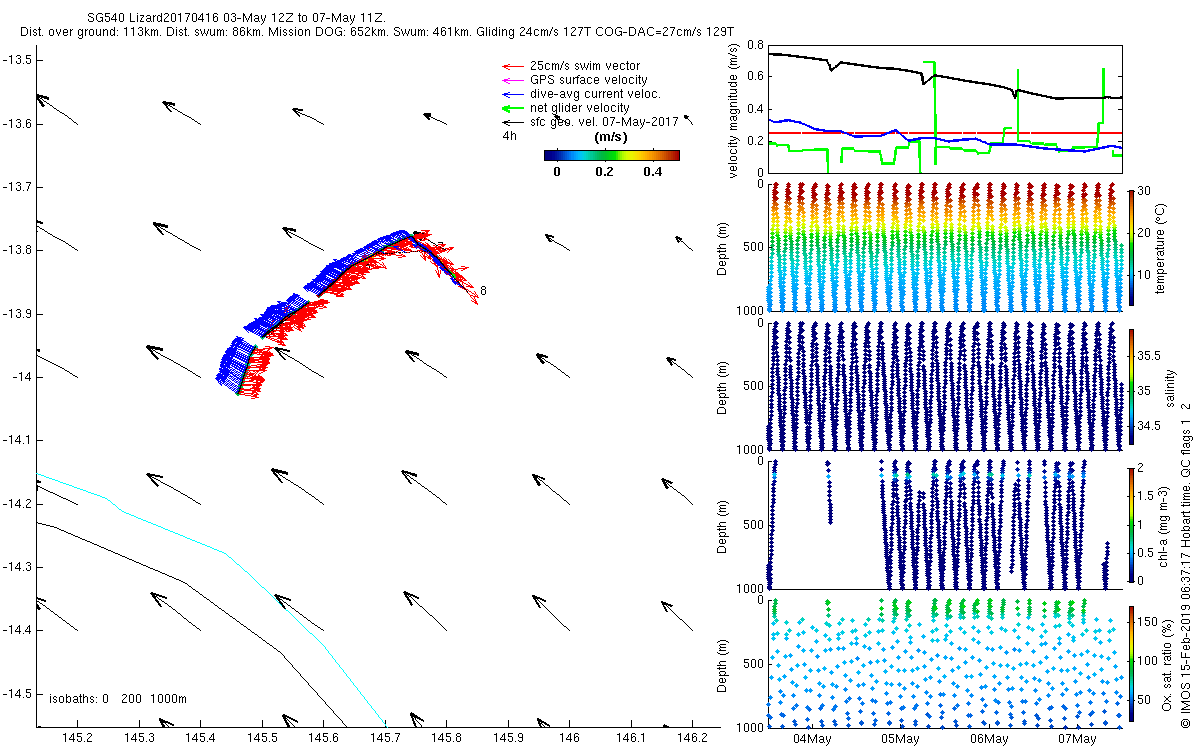Click the '1.5' tick on the chl-a colorbar
This screenshot has height=750, width=1200.
point(1146,495)
